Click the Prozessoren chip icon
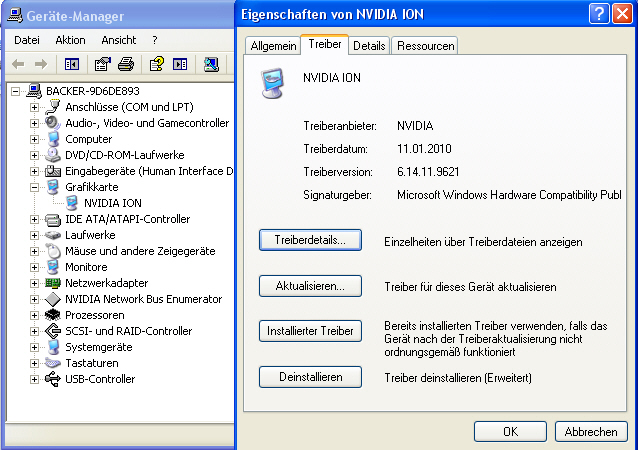This screenshot has width=638, height=450. pos(53,315)
